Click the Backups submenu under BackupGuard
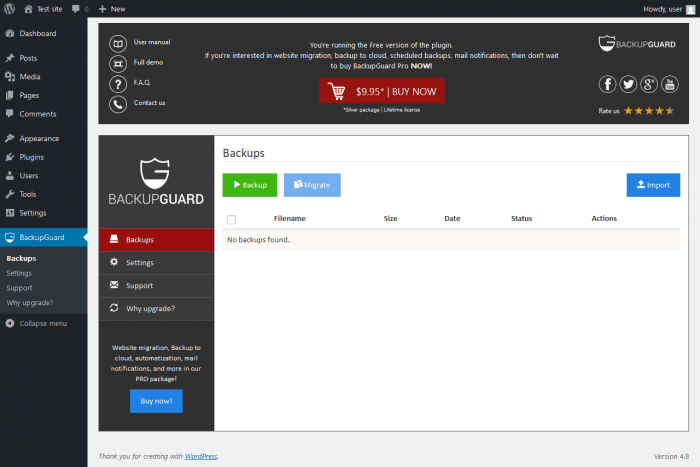Viewport: 700px width, 467px height. [x=21, y=259]
